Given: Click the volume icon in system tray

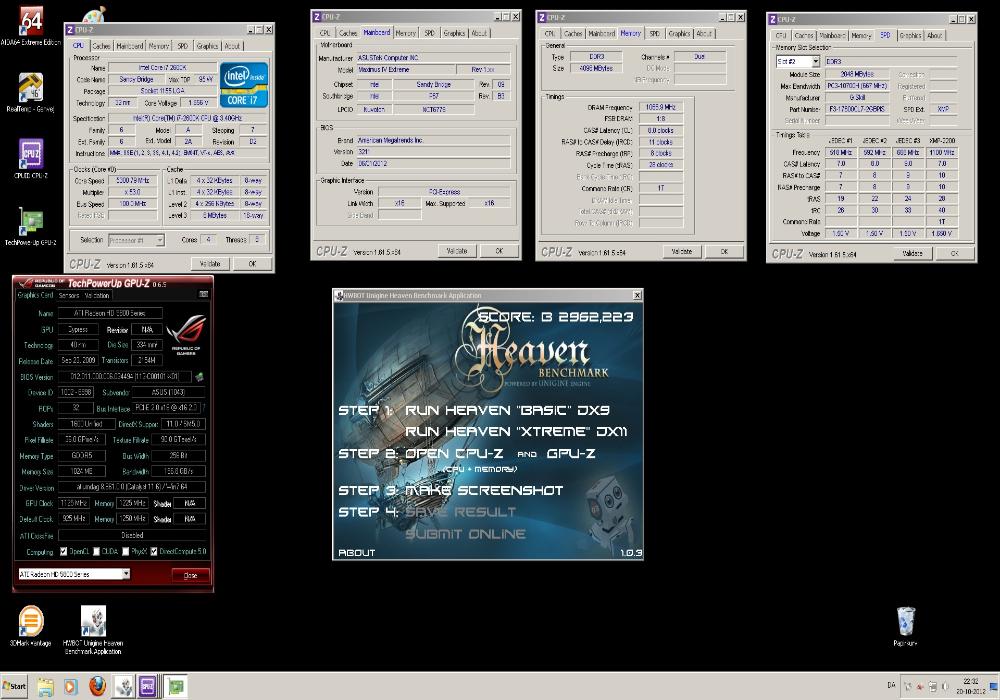Looking at the screenshot, I should tap(945, 686).
